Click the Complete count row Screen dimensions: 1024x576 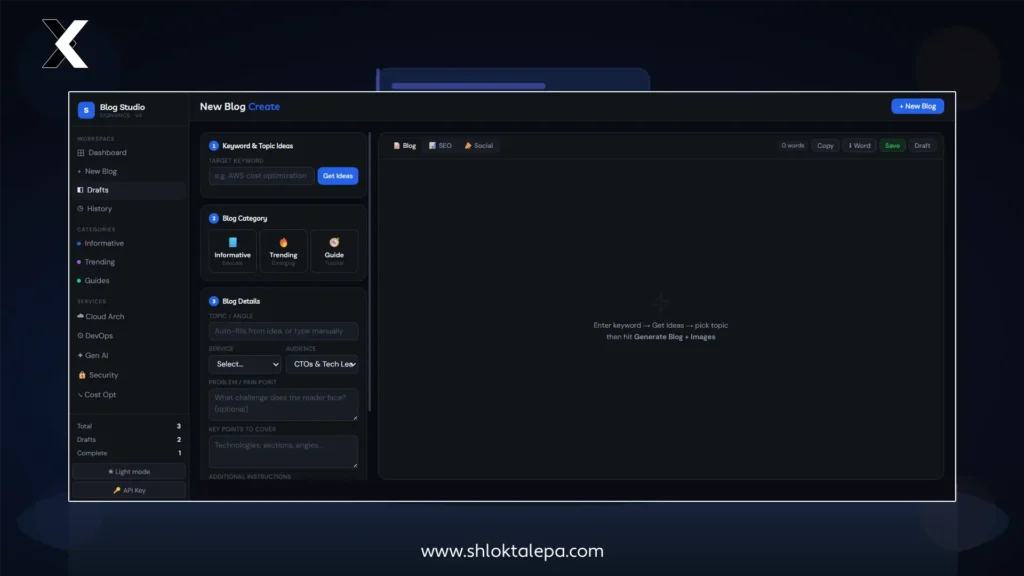pyautogui.click(x=129, y=453)
